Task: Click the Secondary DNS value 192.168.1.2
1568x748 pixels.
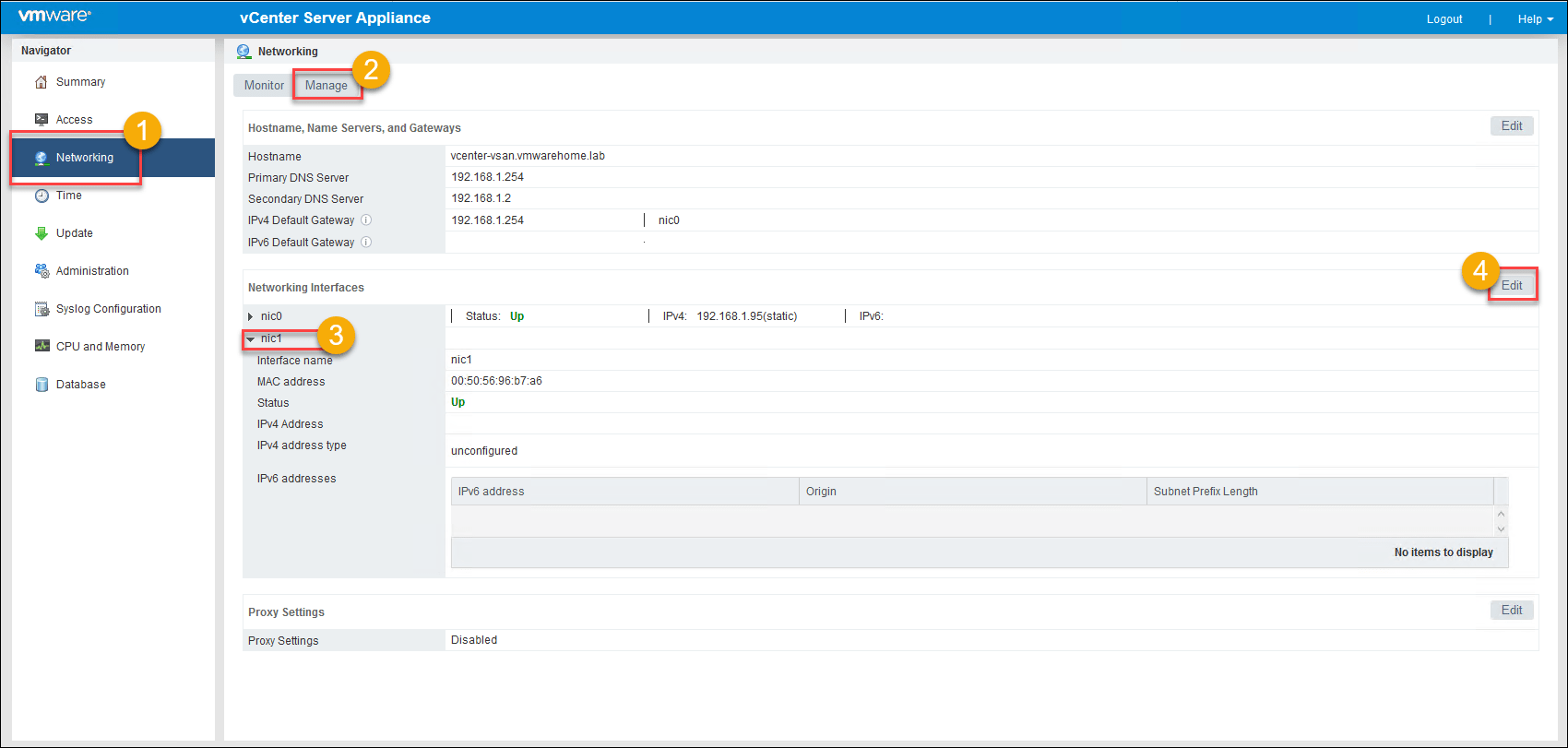Action: (481, 198)
